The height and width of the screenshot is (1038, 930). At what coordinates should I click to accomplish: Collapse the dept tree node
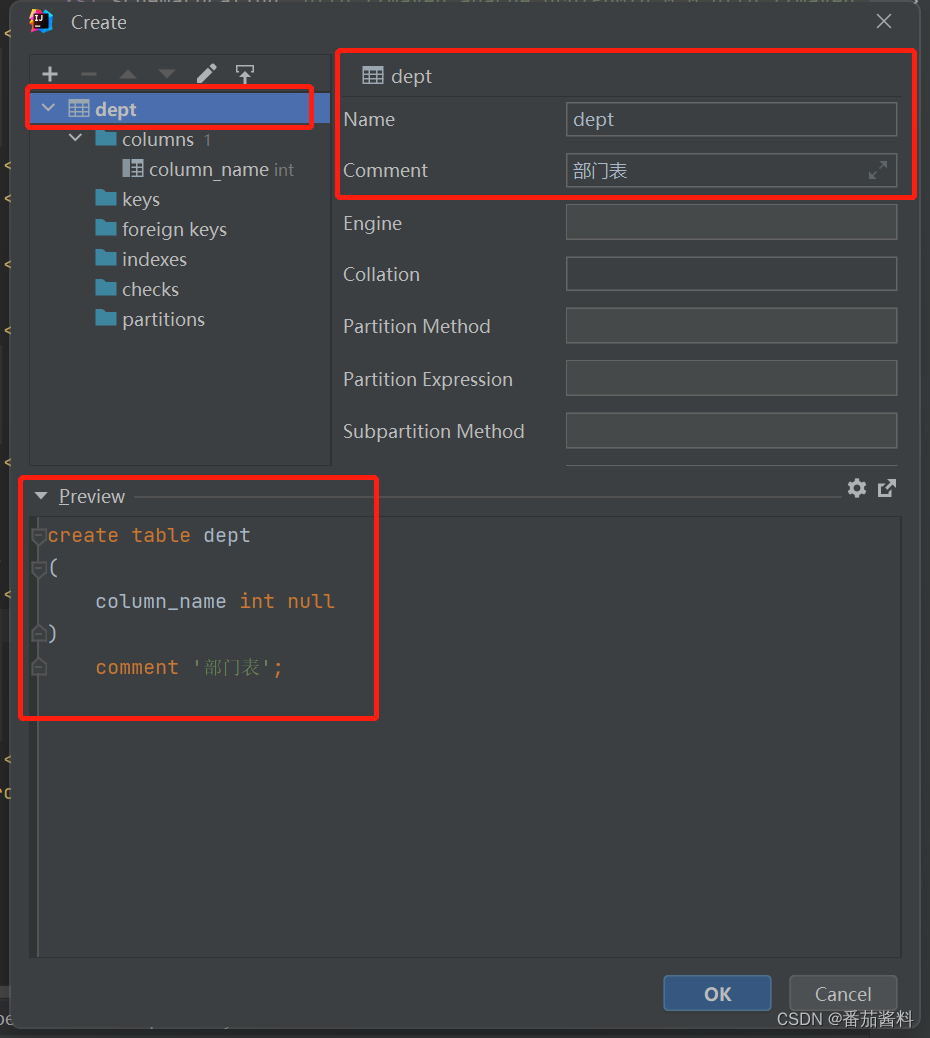(48, 107)
